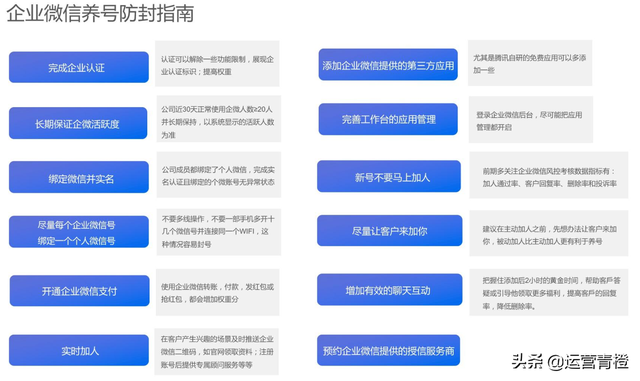Click description starting 建议在主动加人之前
Viewport: 640px width, 381px height.
pyautogui.click(x=549, y=233)
